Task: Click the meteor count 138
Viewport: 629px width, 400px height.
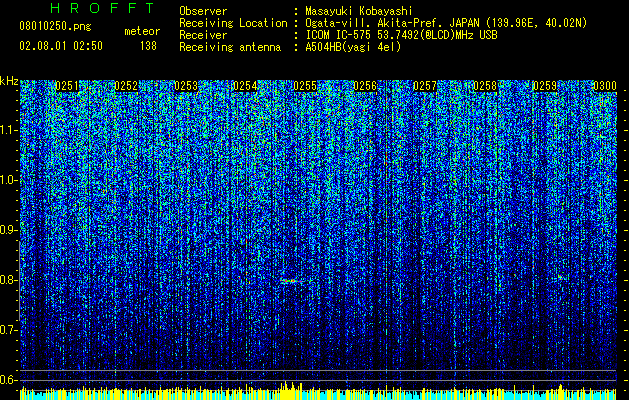Action: tap(148, 46)
